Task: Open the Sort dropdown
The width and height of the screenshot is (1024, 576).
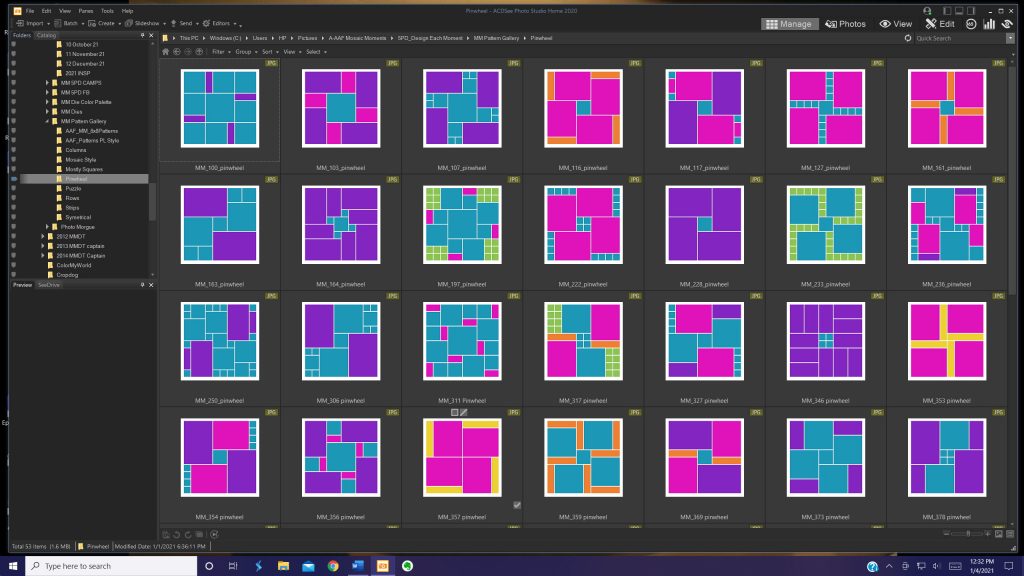Action: (270, 52)
